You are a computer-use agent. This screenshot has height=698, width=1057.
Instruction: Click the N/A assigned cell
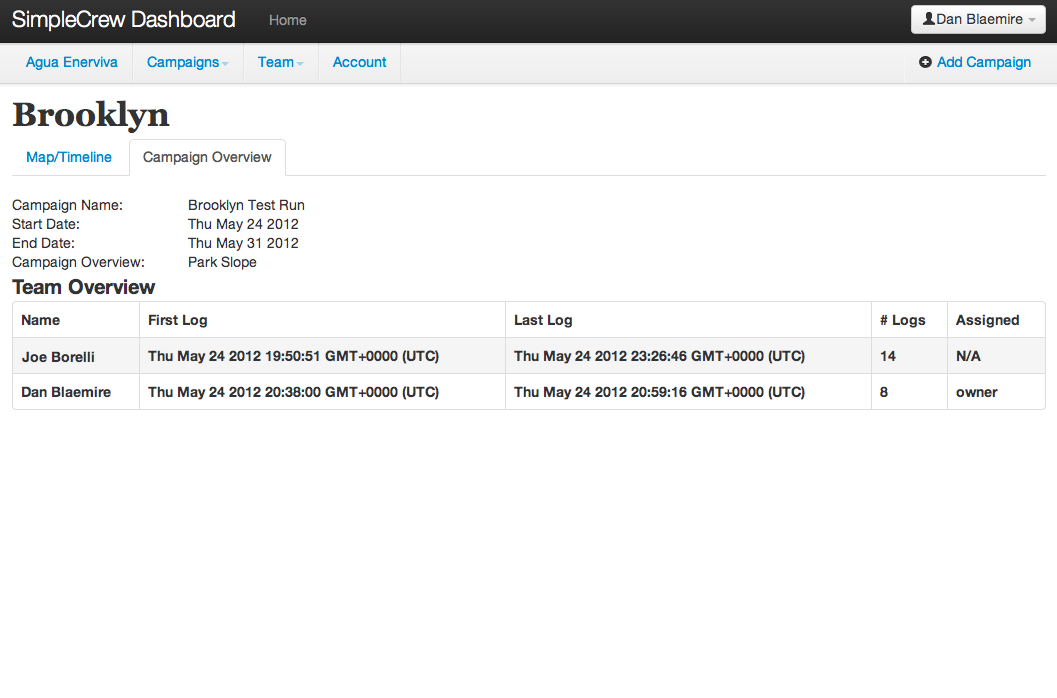point(996,356)
